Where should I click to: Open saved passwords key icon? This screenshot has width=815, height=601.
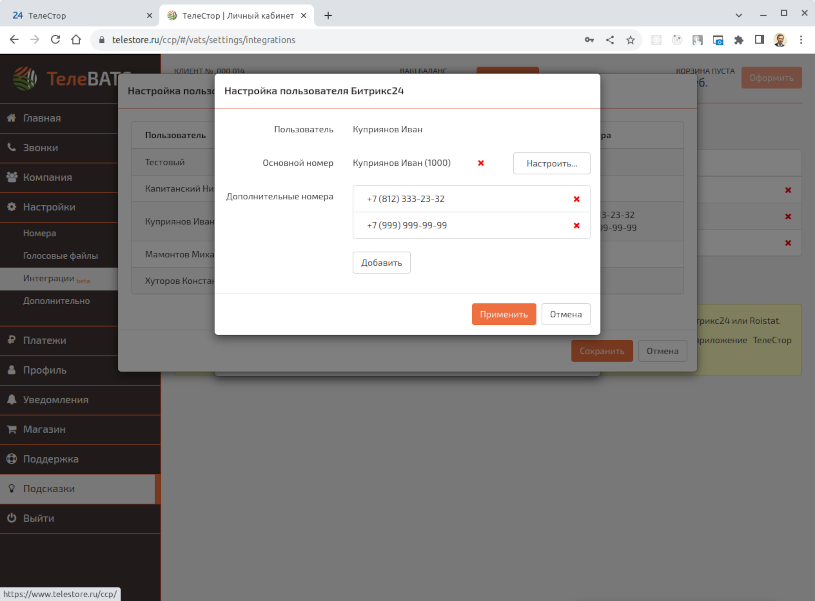click(589, 40)
